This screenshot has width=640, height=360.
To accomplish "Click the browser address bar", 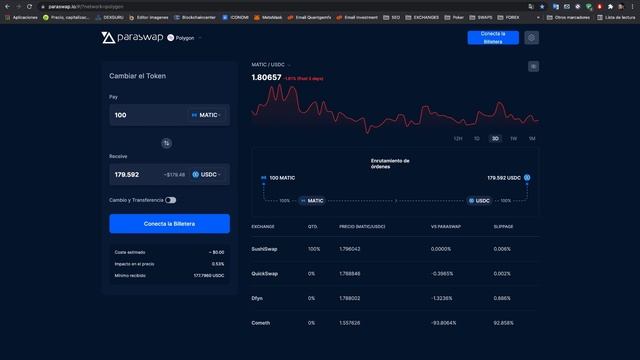I will [x=282, y=7].
